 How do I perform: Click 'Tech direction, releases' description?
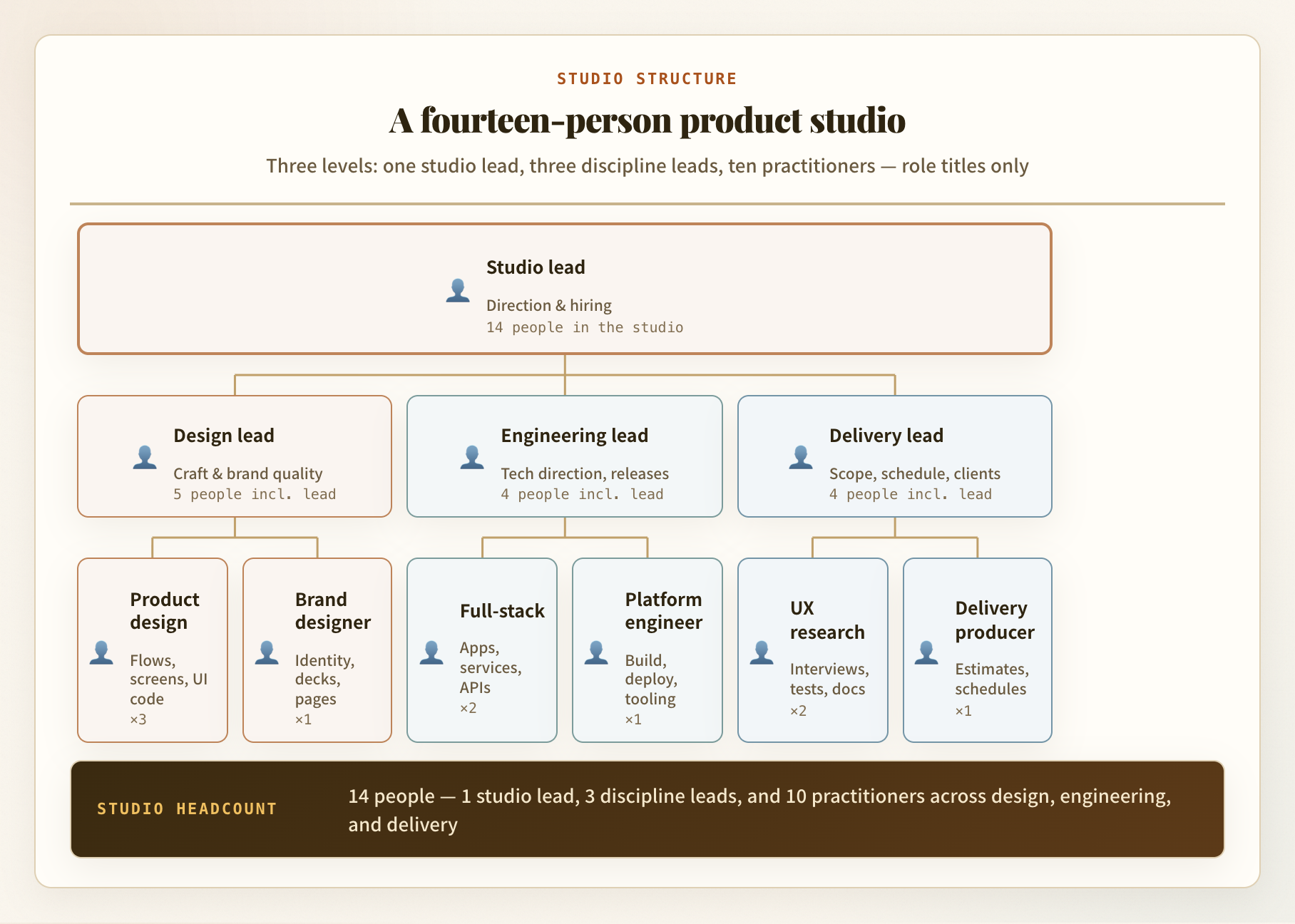click(585, 473)
